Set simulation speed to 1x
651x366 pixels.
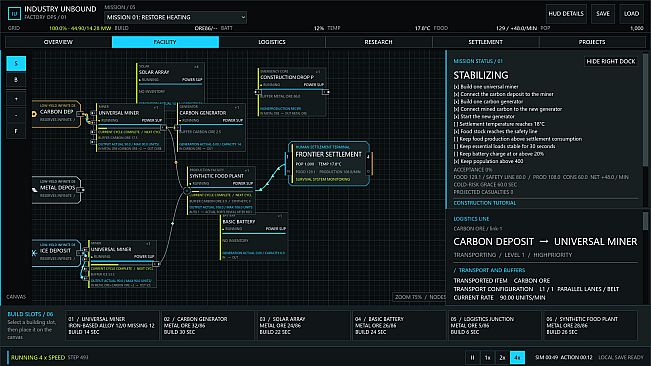[487, 357]
